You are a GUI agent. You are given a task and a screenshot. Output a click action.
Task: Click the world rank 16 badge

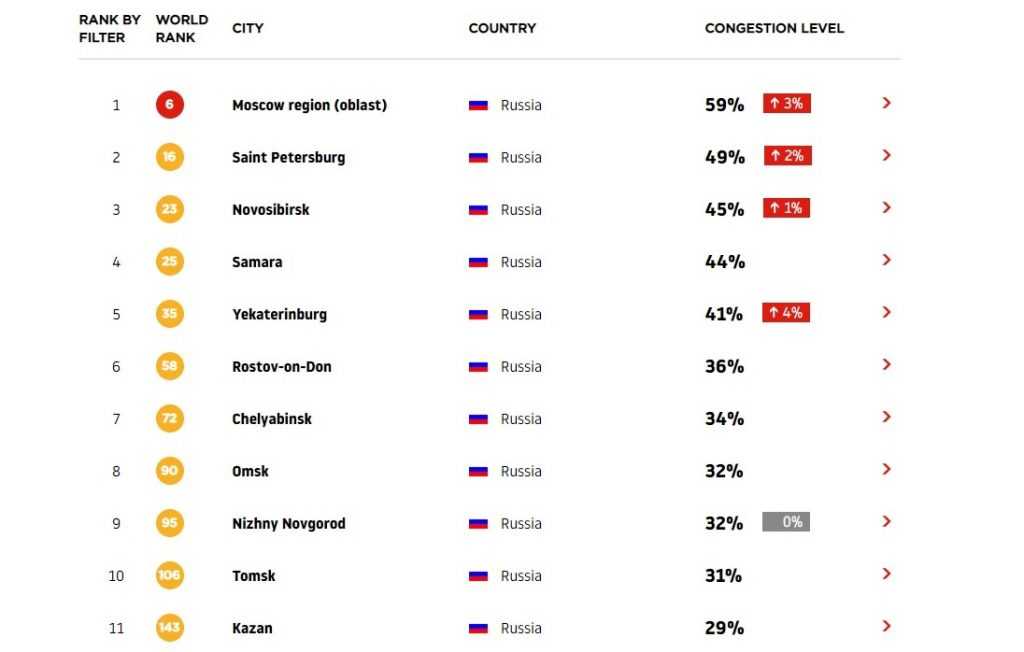coord(170,157)
